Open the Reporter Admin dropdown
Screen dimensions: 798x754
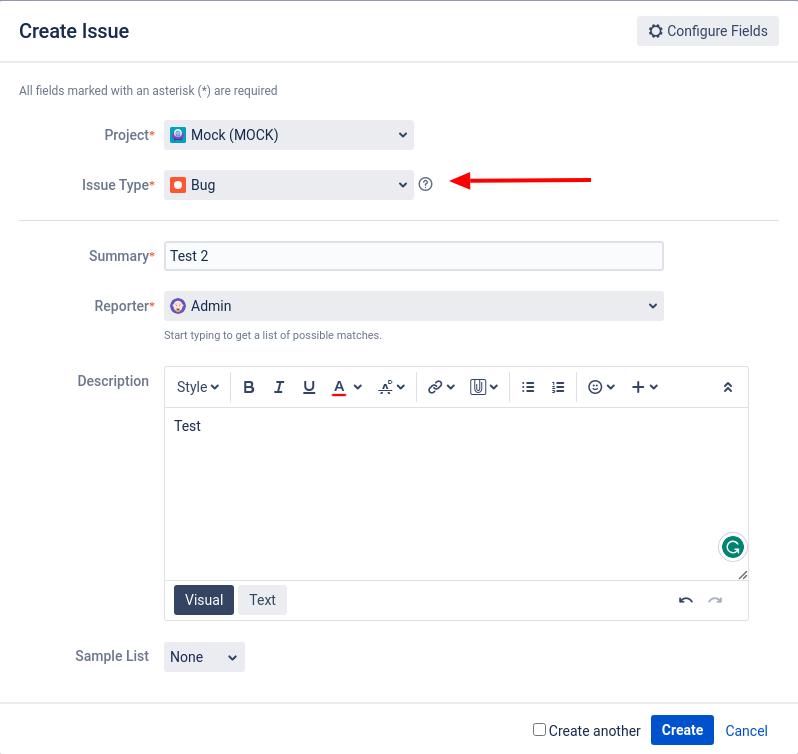click(x=414, y=306)
